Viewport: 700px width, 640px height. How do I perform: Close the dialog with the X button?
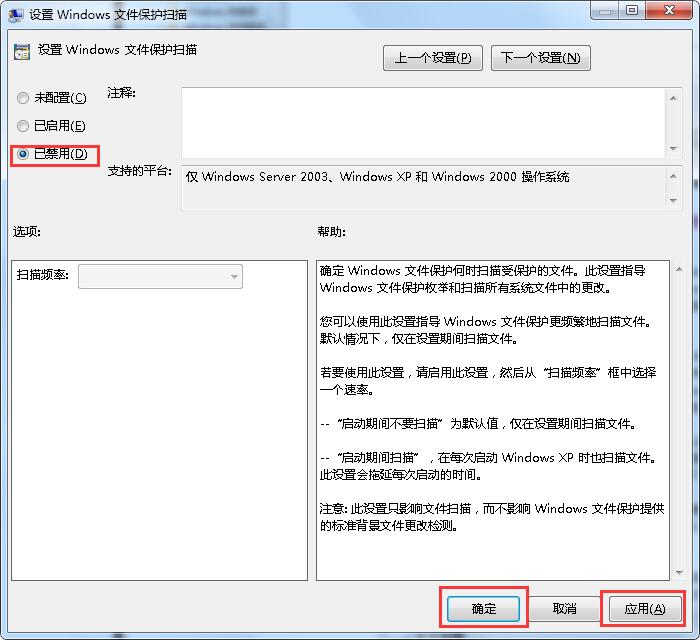pyautogui.click(x=668, y=11)
